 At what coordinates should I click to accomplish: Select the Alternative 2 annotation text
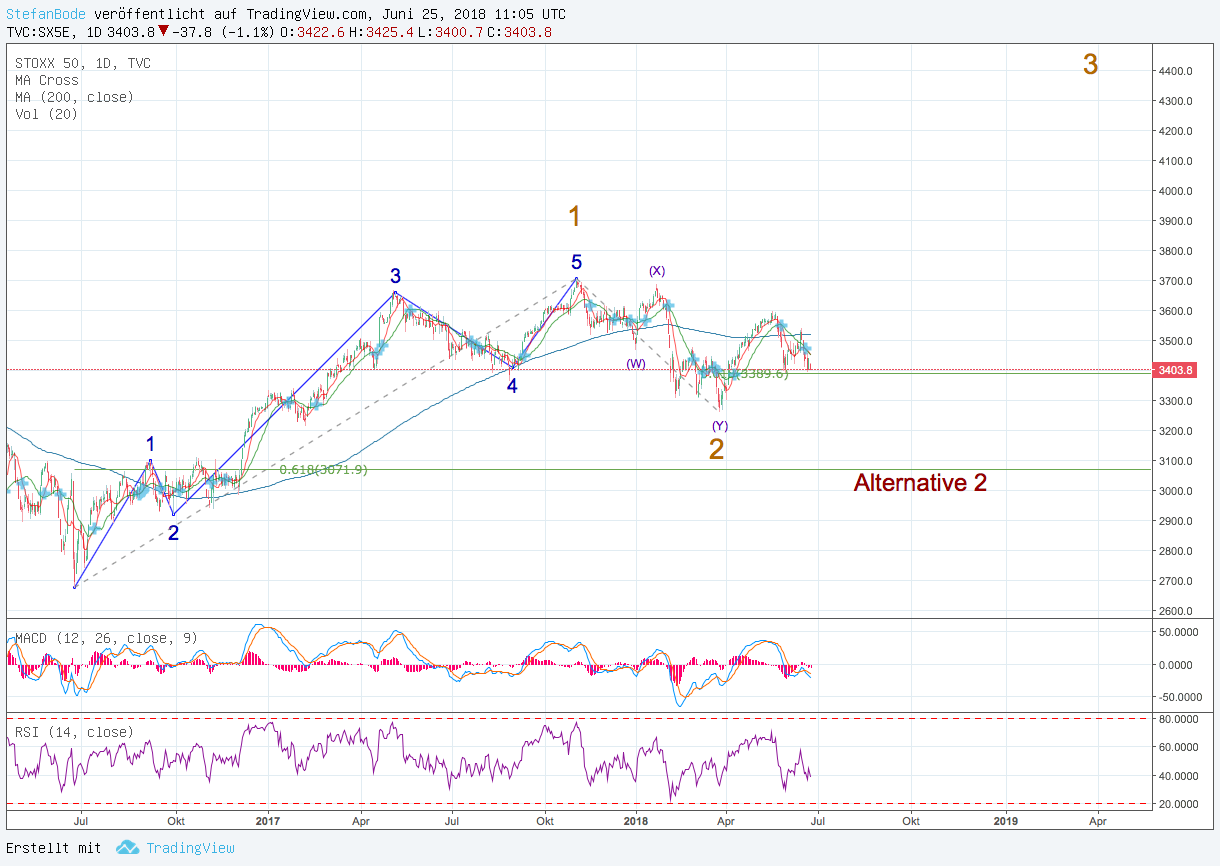(x=920, y=483)
